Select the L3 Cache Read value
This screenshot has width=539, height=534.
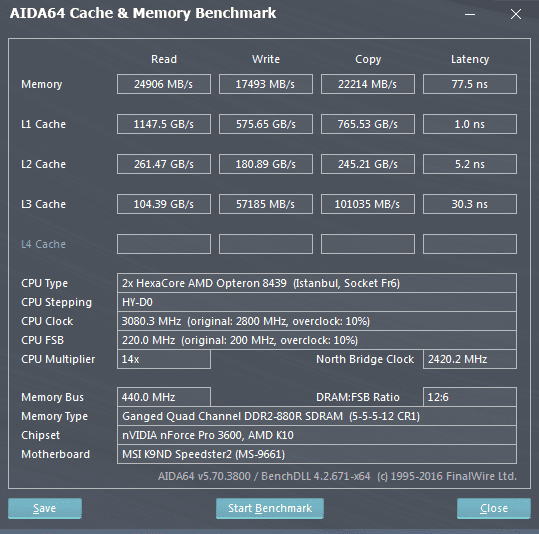click(164, 204)
